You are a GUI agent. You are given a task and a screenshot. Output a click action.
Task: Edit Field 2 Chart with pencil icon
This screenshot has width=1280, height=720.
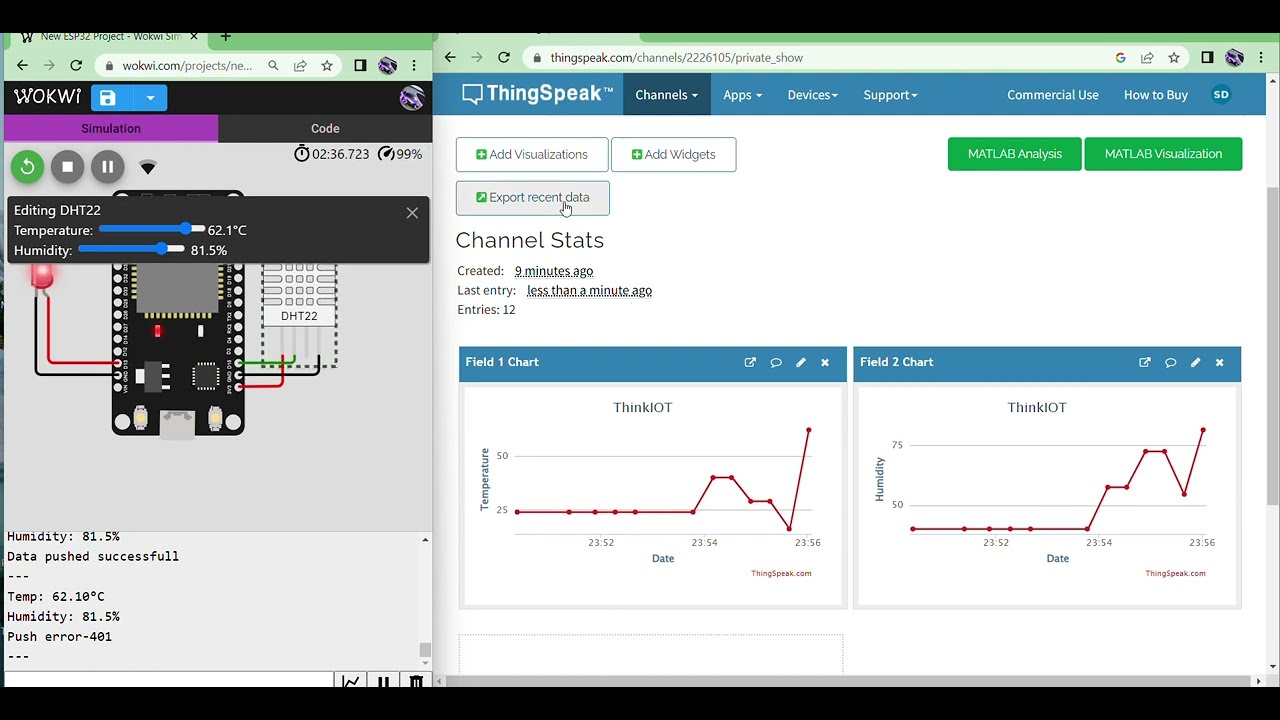point(1195,362)
